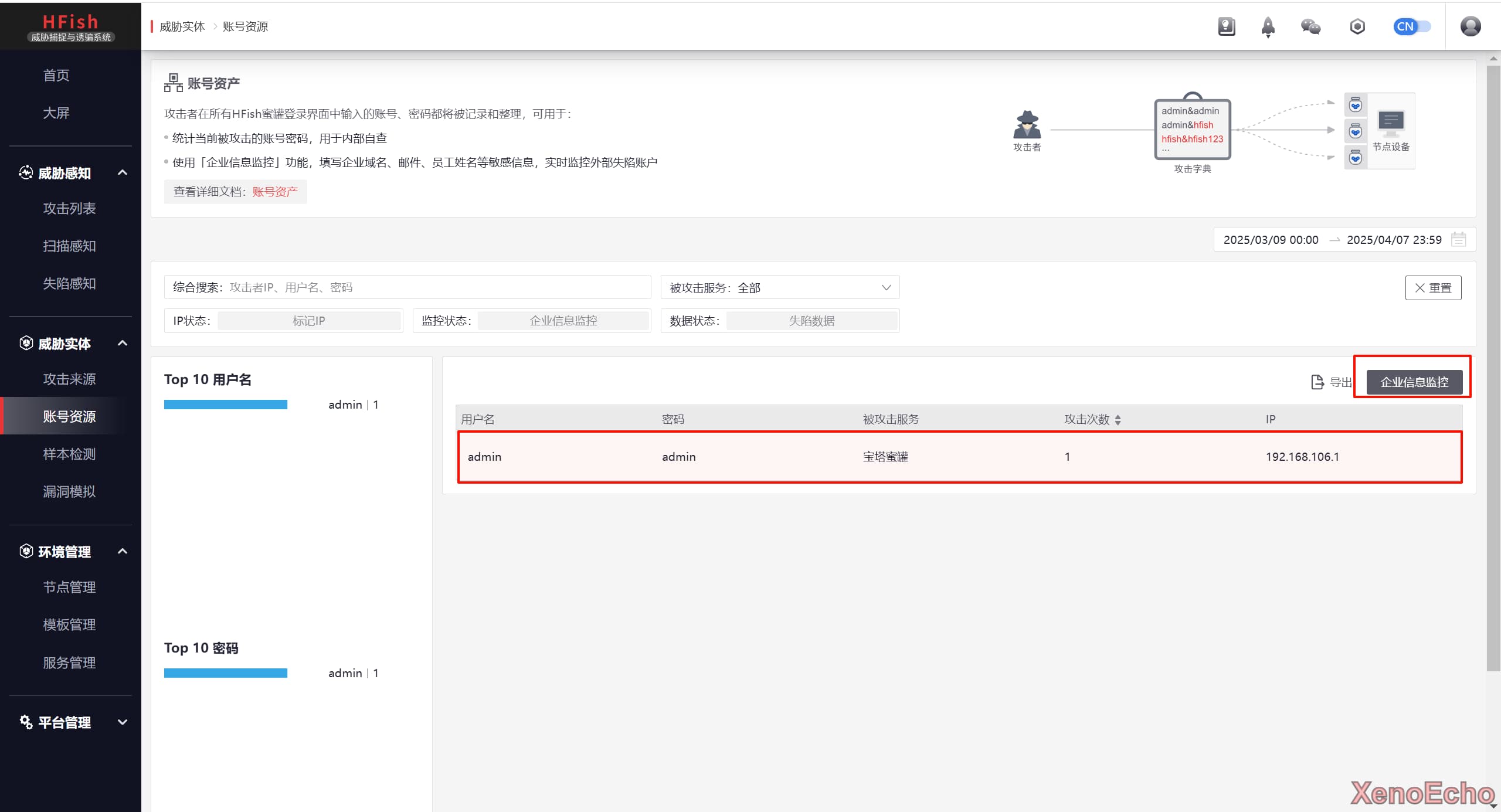1501x812 pixels.
Task: Toggle the 失陷数据 data status filter
Action: (811, 321)
